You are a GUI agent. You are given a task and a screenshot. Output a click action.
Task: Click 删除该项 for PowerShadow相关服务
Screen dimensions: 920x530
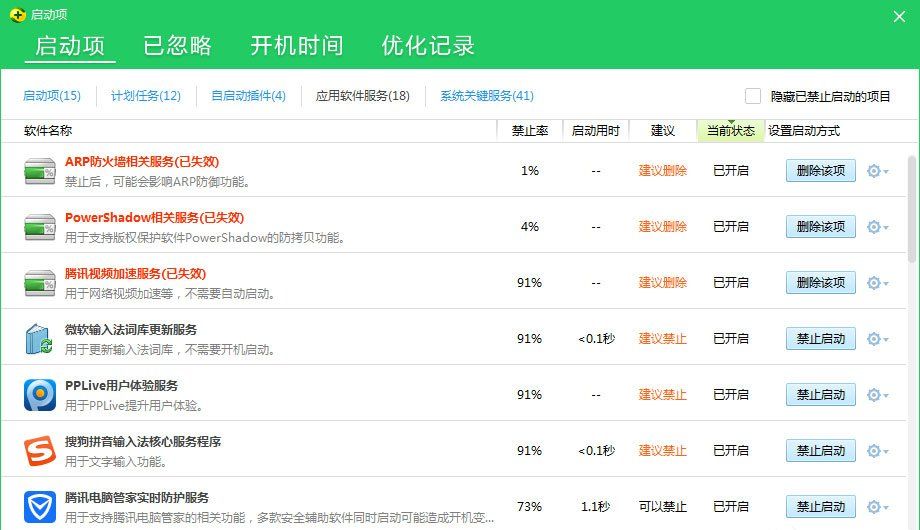point(821,227)
